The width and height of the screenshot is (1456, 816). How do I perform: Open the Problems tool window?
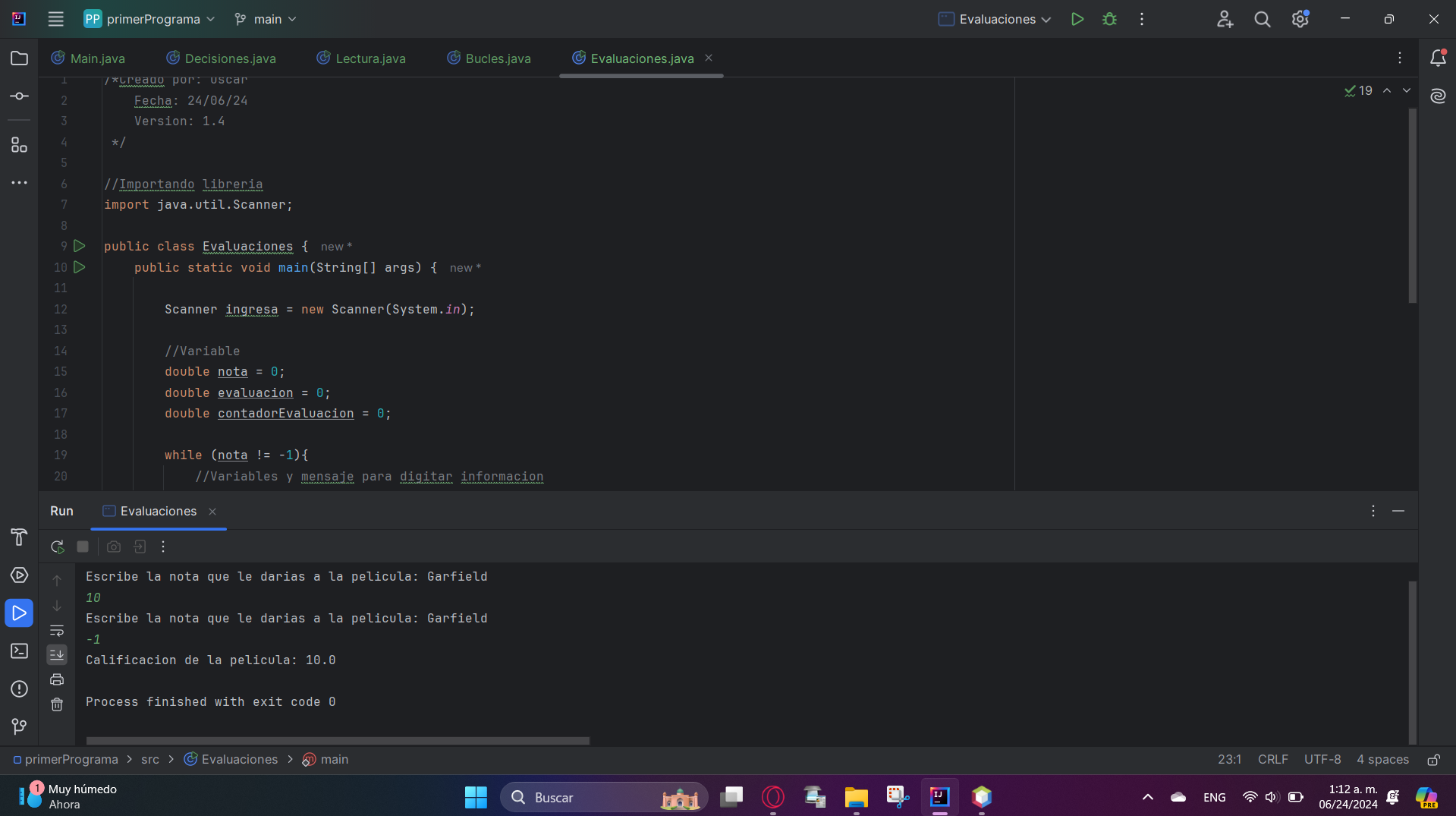click(x=19, y=689)
